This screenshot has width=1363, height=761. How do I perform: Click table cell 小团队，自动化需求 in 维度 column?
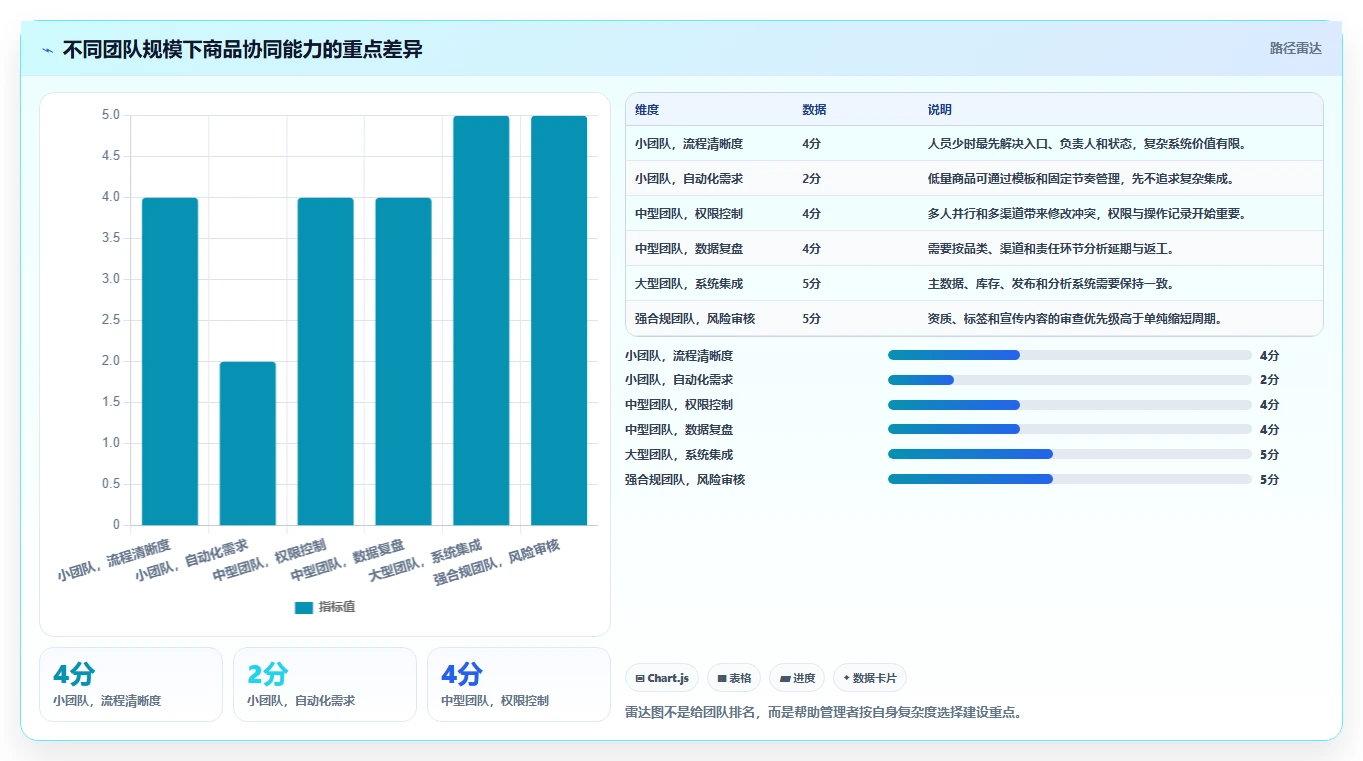[689, 179]
